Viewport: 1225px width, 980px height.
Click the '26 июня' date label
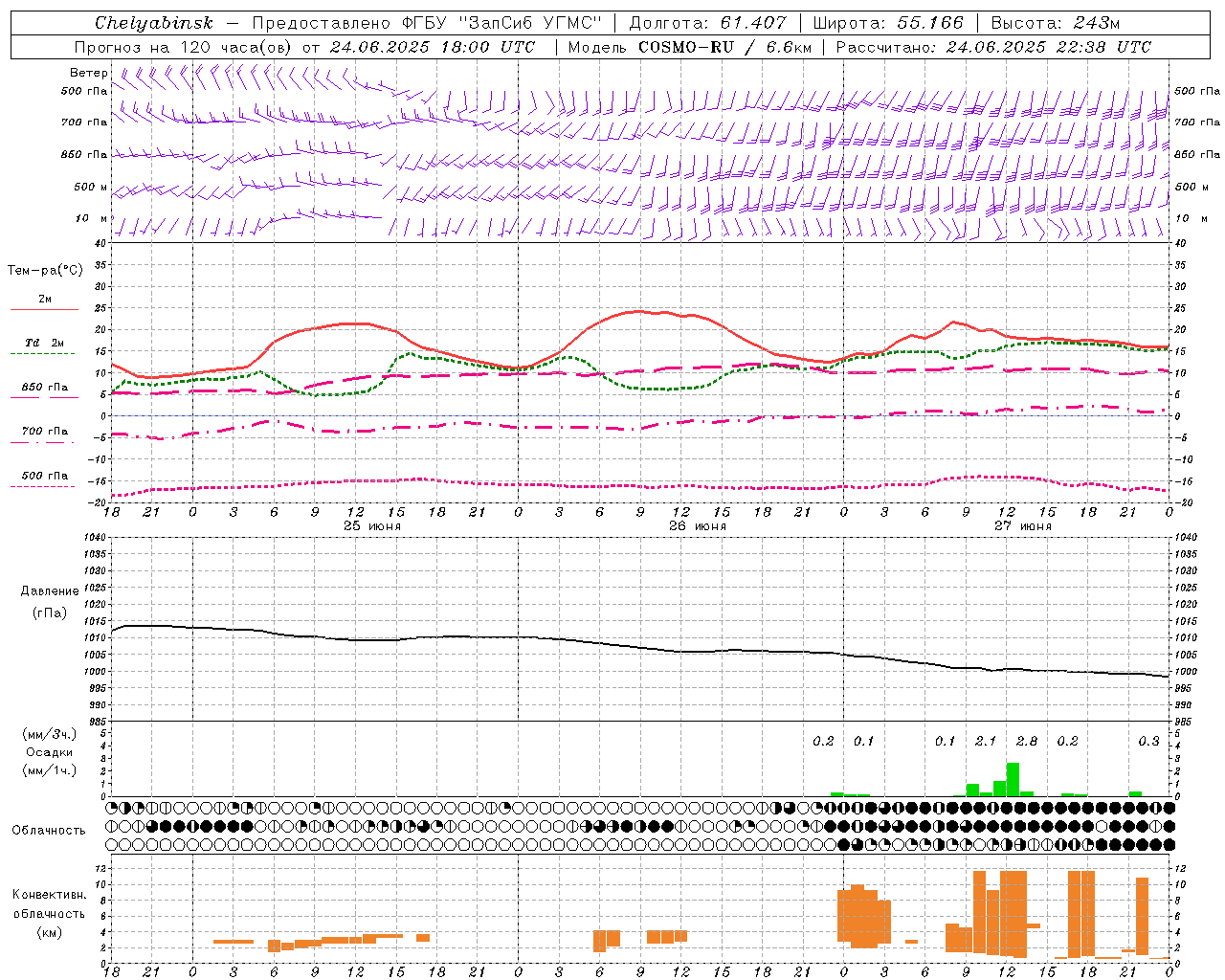pos(698,526)
